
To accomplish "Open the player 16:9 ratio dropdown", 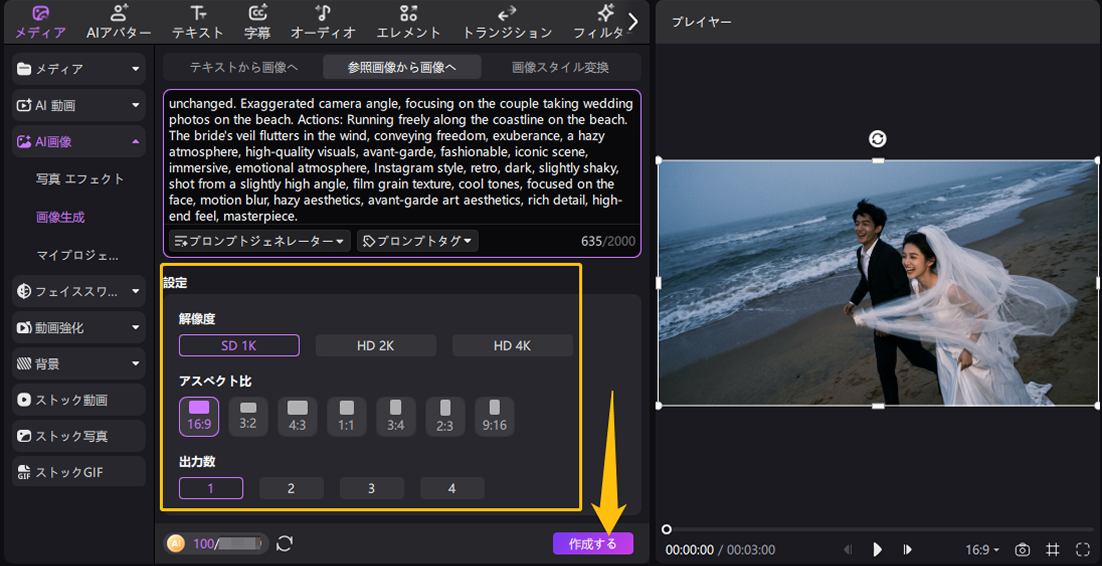I will pyautogui.click(x=982, y=550).
